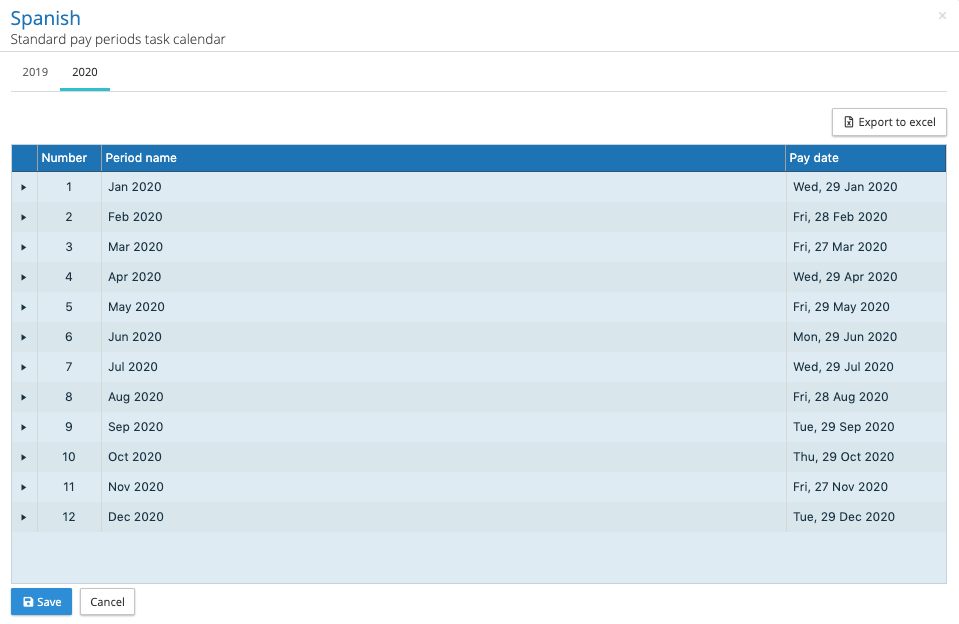
Task: Select the Nov 2020 pay date cell
Action: click(840, 487)
